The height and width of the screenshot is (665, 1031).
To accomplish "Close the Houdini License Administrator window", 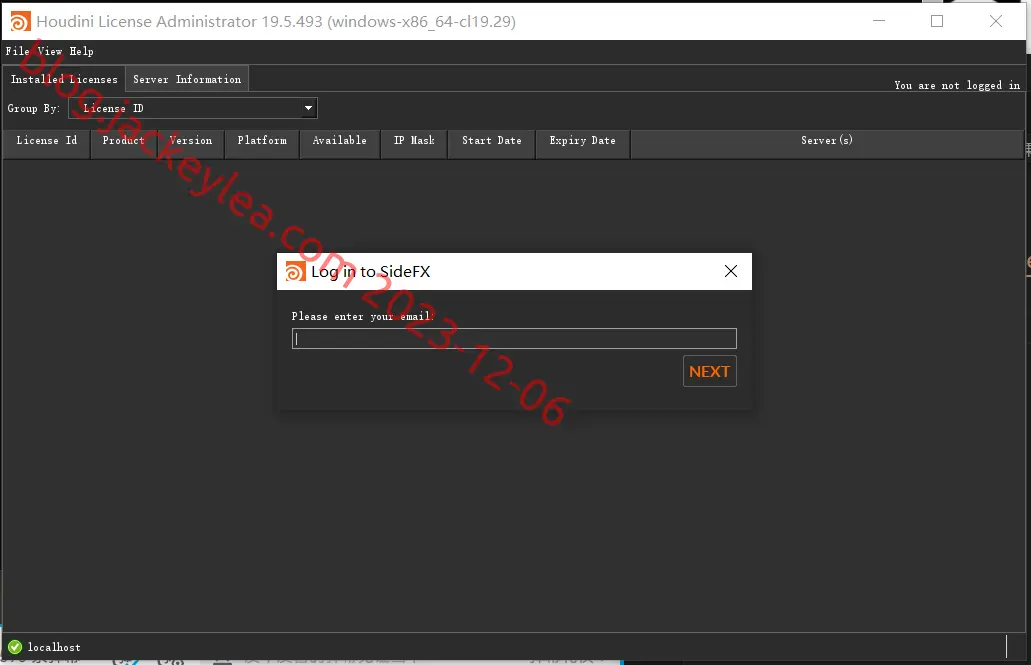I will click(995, 21).
